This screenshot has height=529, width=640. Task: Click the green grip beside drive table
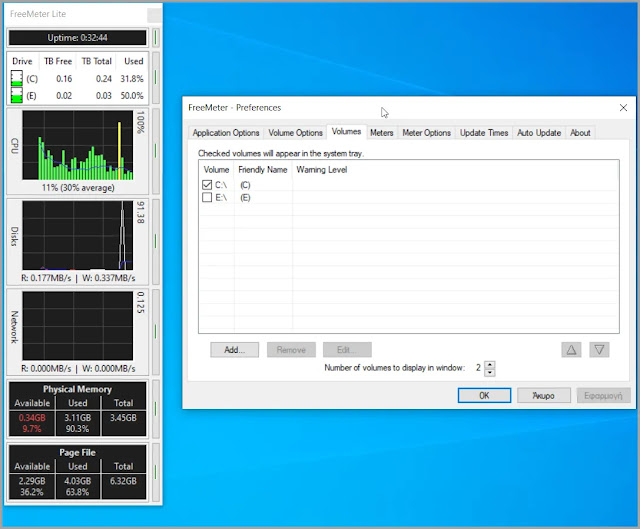pos(156,78)
